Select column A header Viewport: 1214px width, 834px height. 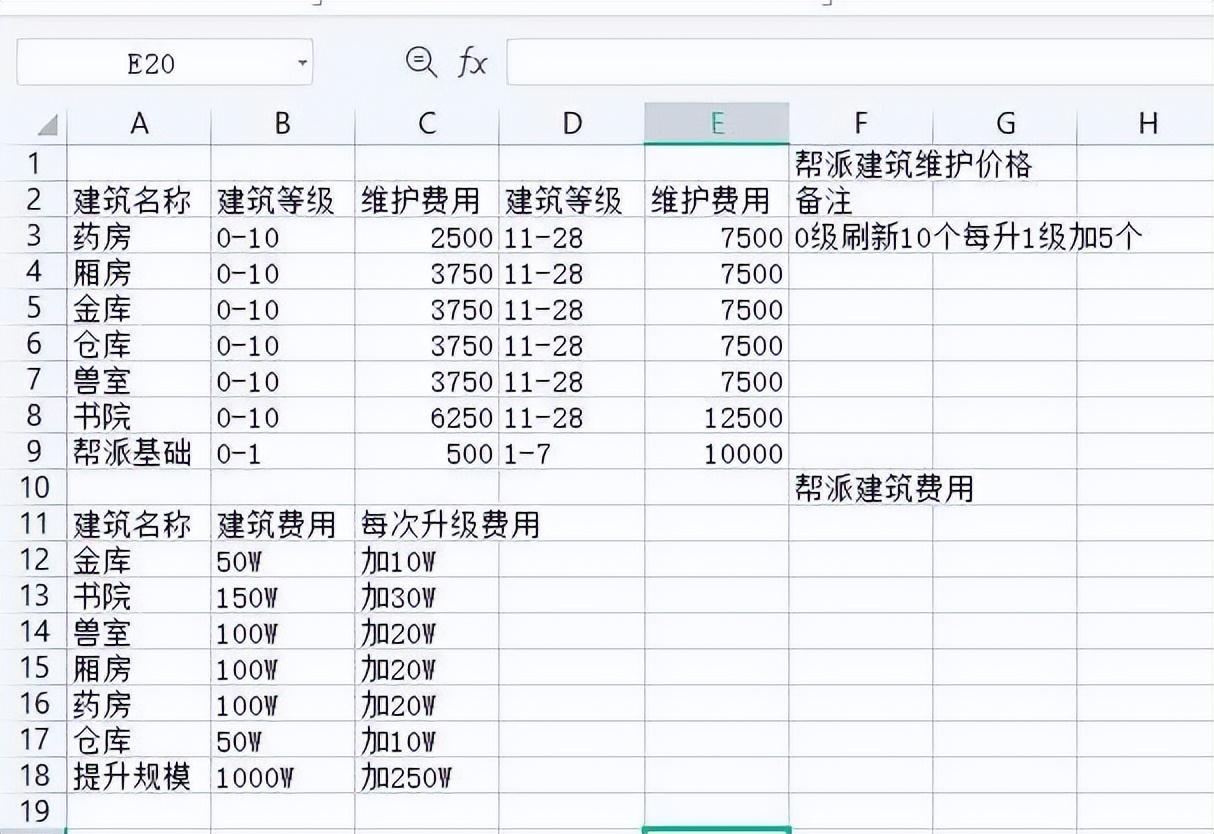[x=139, y=123]
